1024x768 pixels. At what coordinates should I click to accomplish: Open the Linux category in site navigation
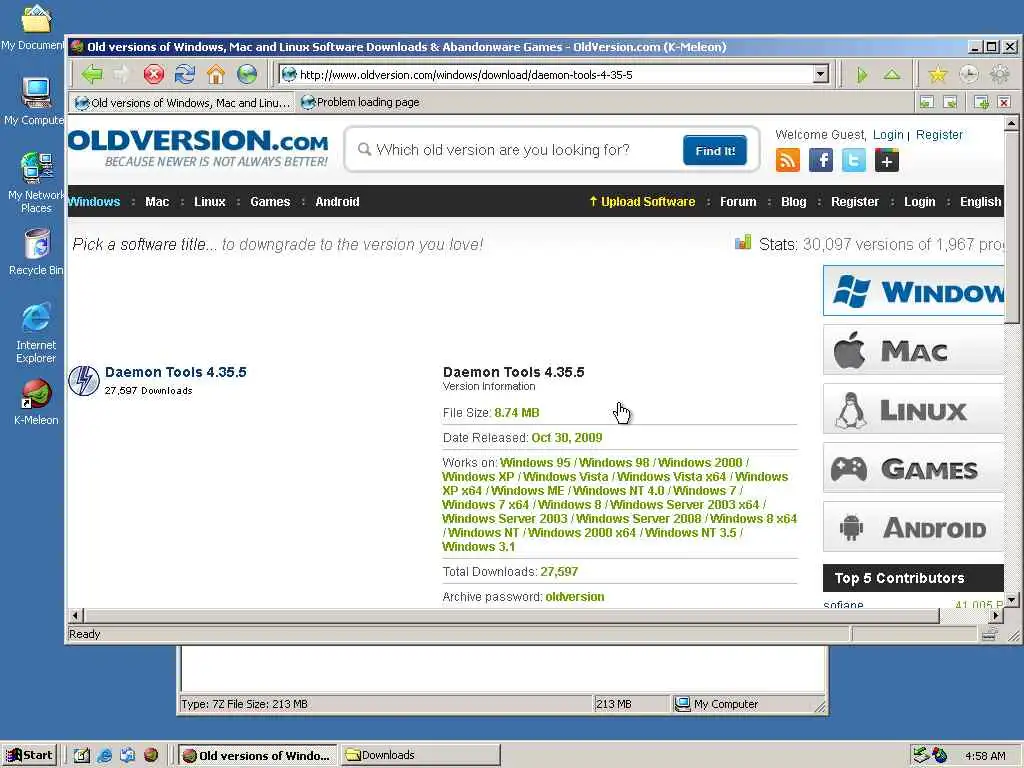coord(210,202)
